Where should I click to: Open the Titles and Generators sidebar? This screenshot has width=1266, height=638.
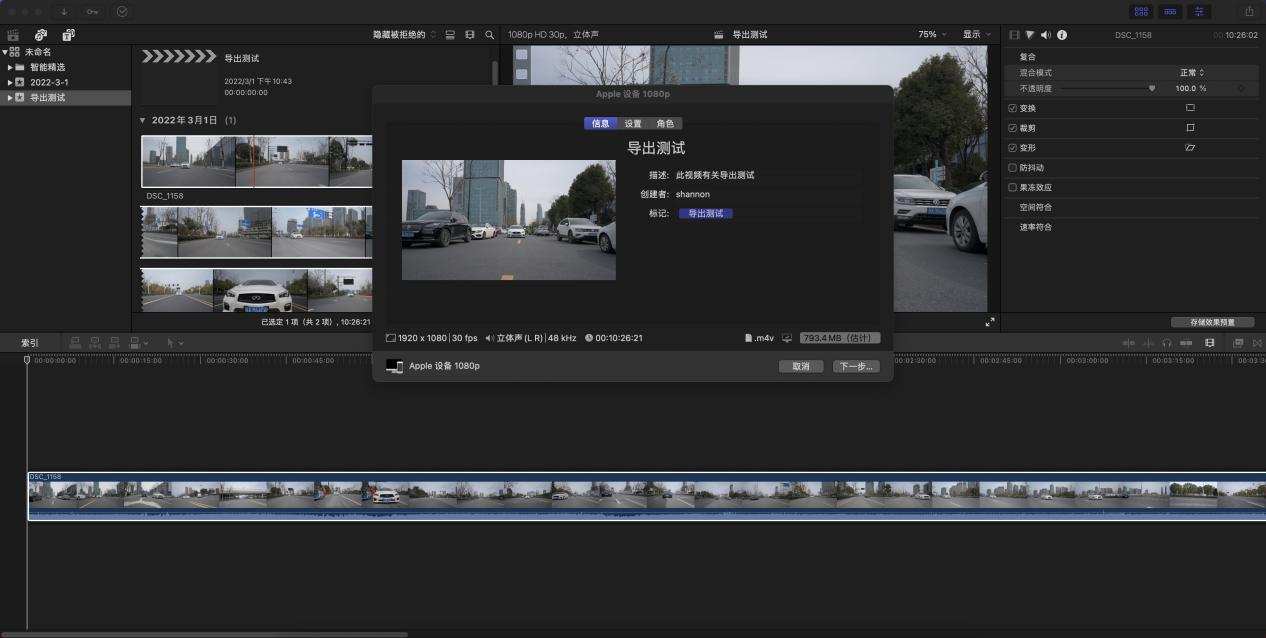[x=68, y=35]
